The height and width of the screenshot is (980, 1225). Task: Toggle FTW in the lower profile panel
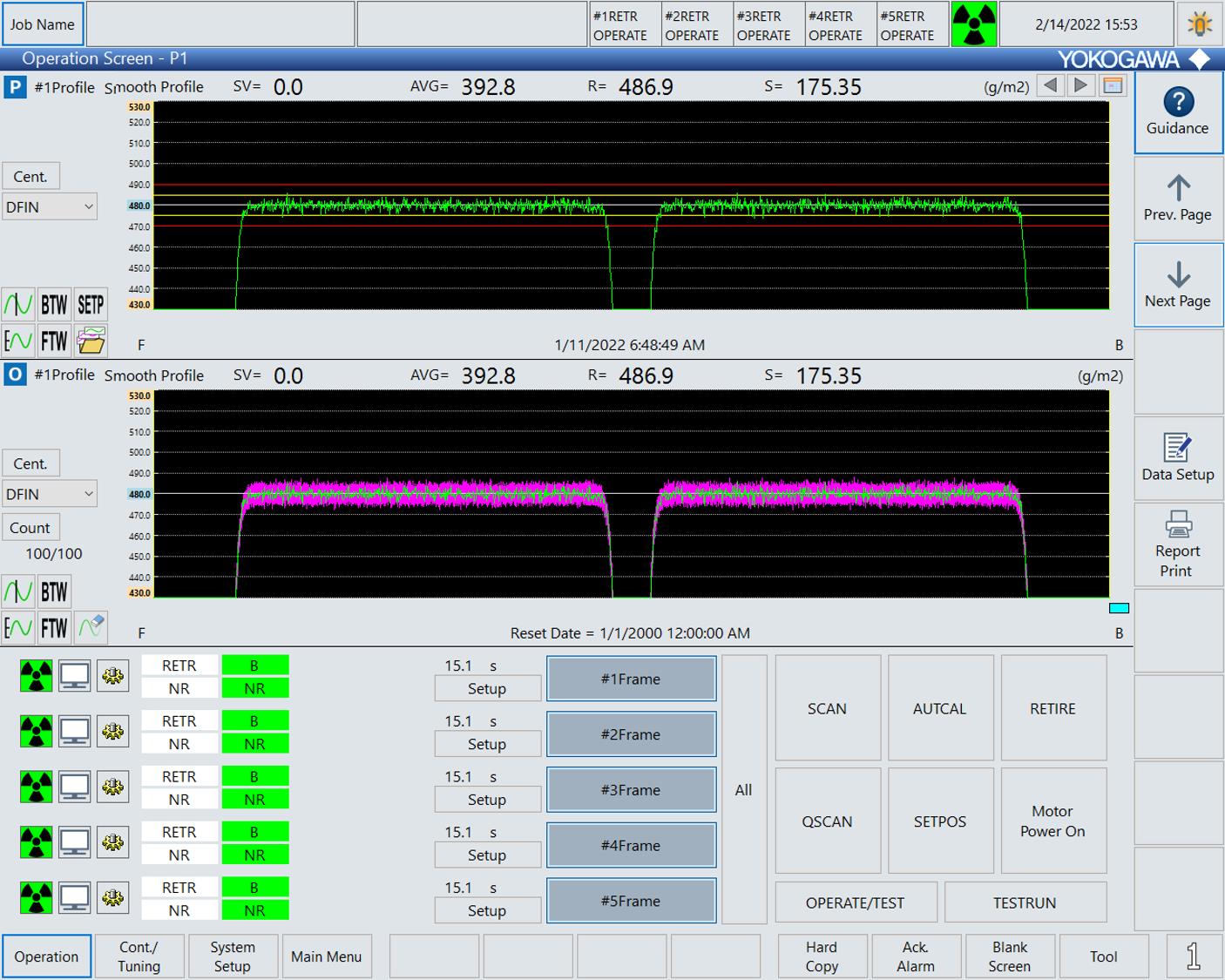(54, 627)
